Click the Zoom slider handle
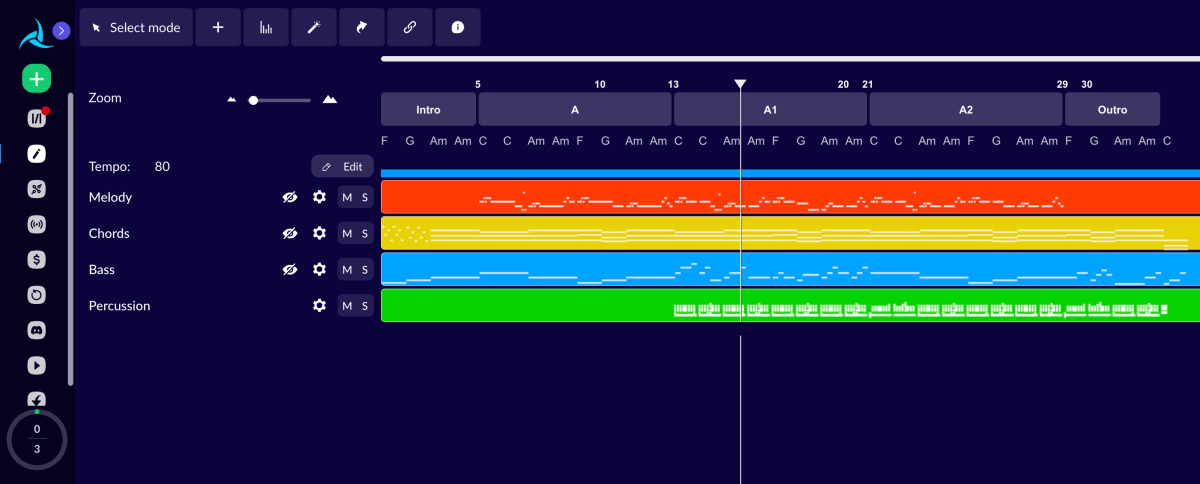 (254, 100)
